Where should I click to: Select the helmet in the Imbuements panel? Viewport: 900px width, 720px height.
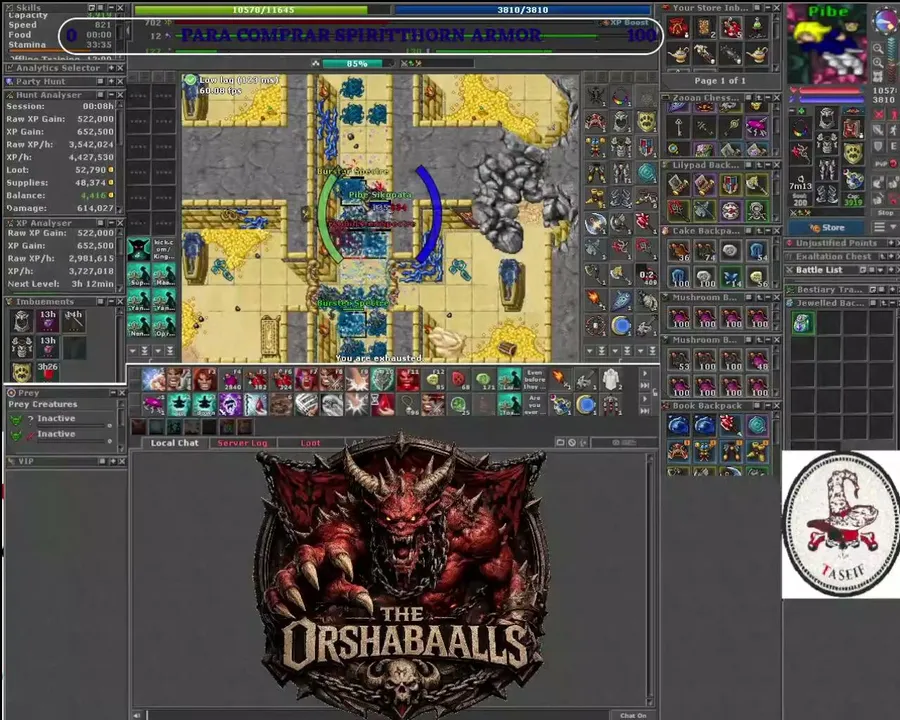pos(22,322)
